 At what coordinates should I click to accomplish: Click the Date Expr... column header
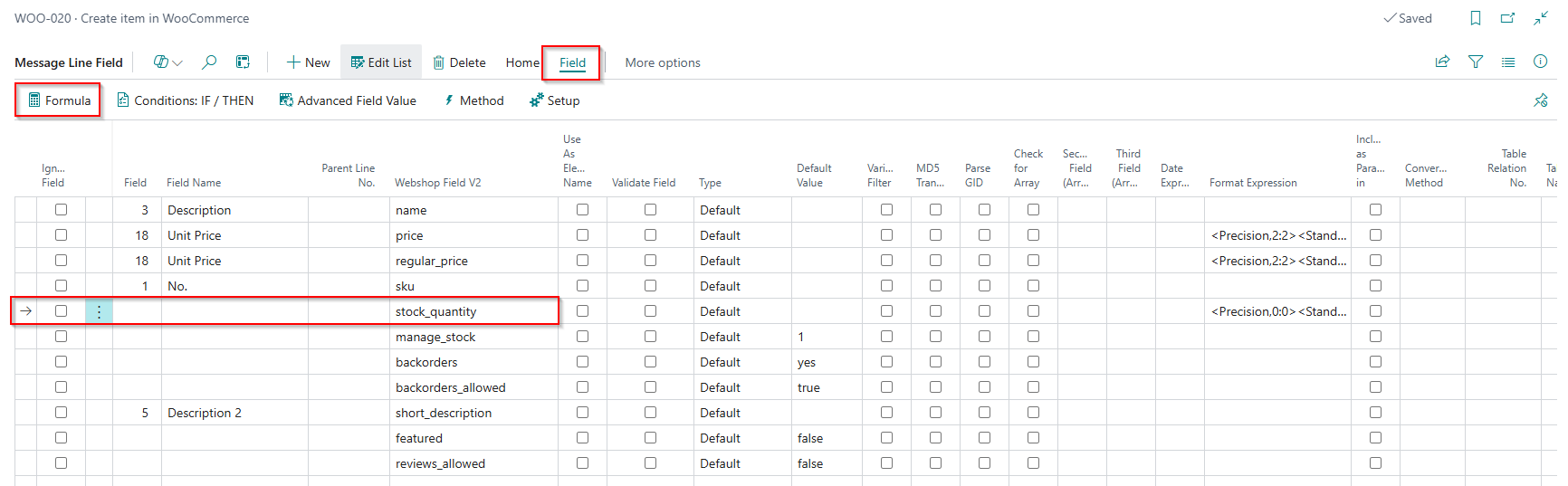1174,176
